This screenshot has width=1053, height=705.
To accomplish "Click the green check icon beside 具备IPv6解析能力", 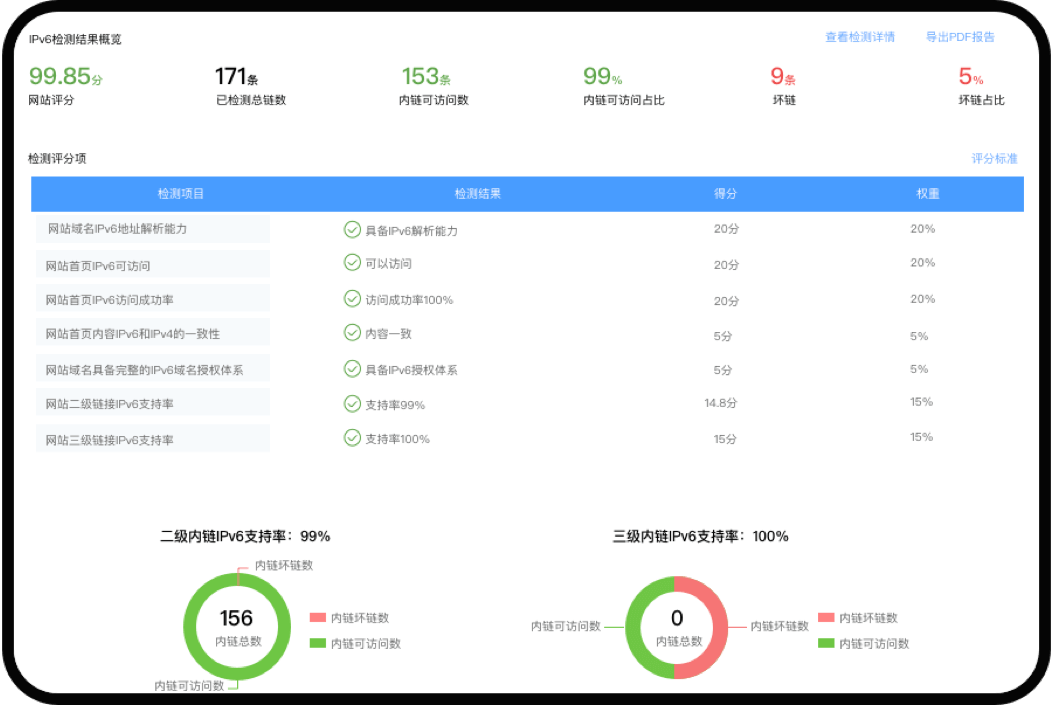I will click(x=352, y=229).
